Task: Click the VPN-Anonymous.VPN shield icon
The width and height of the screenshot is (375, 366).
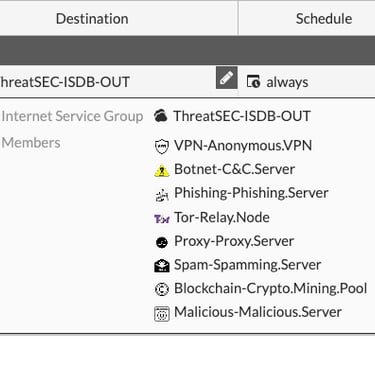Action: [x=162, y=146]
